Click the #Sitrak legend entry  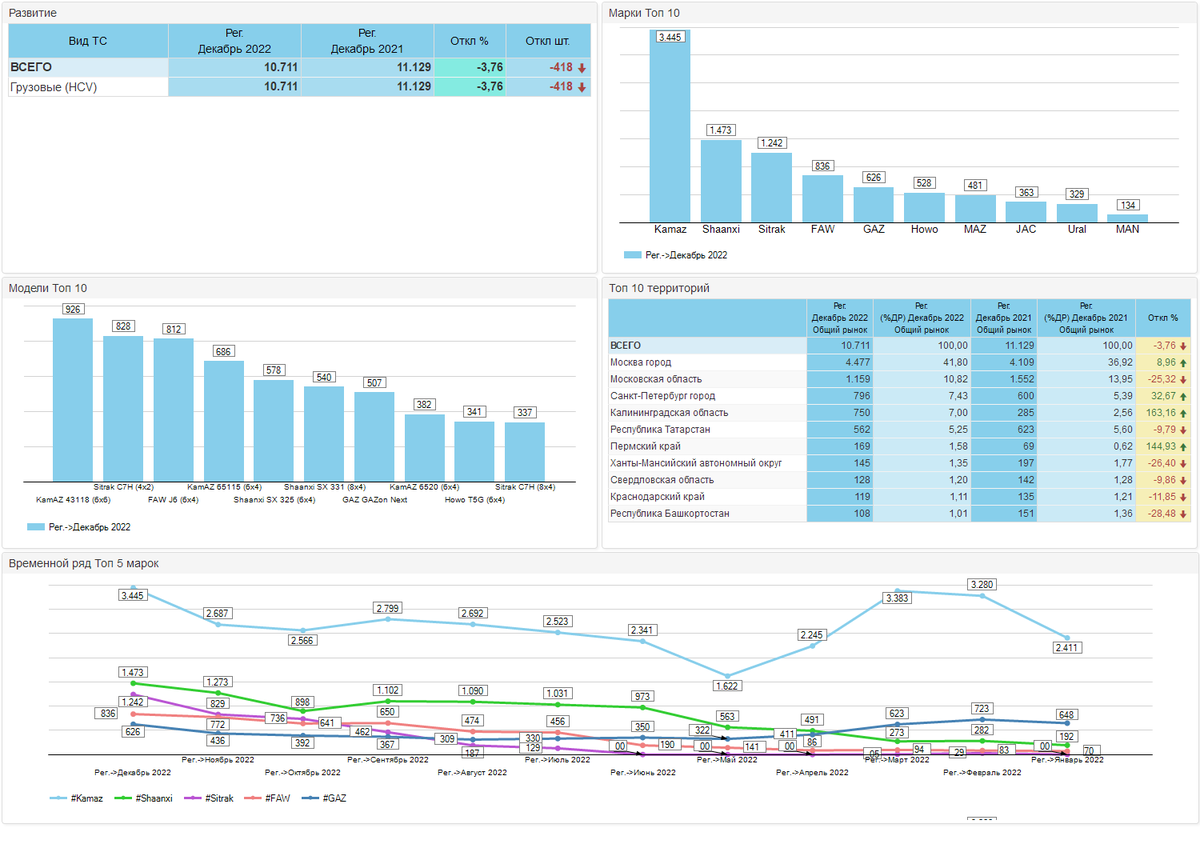tap(209, 798)
